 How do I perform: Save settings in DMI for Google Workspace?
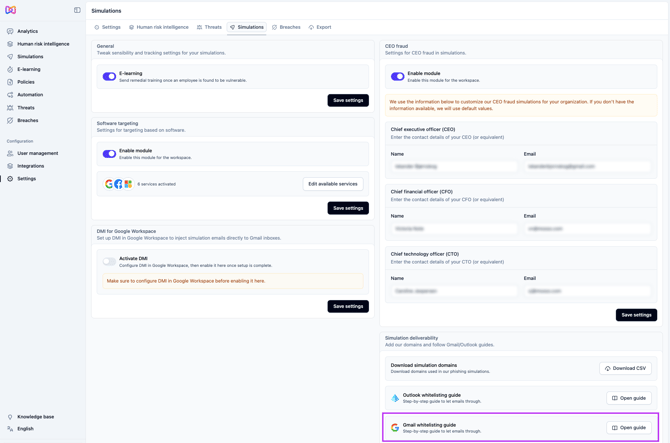coord(348,306)
